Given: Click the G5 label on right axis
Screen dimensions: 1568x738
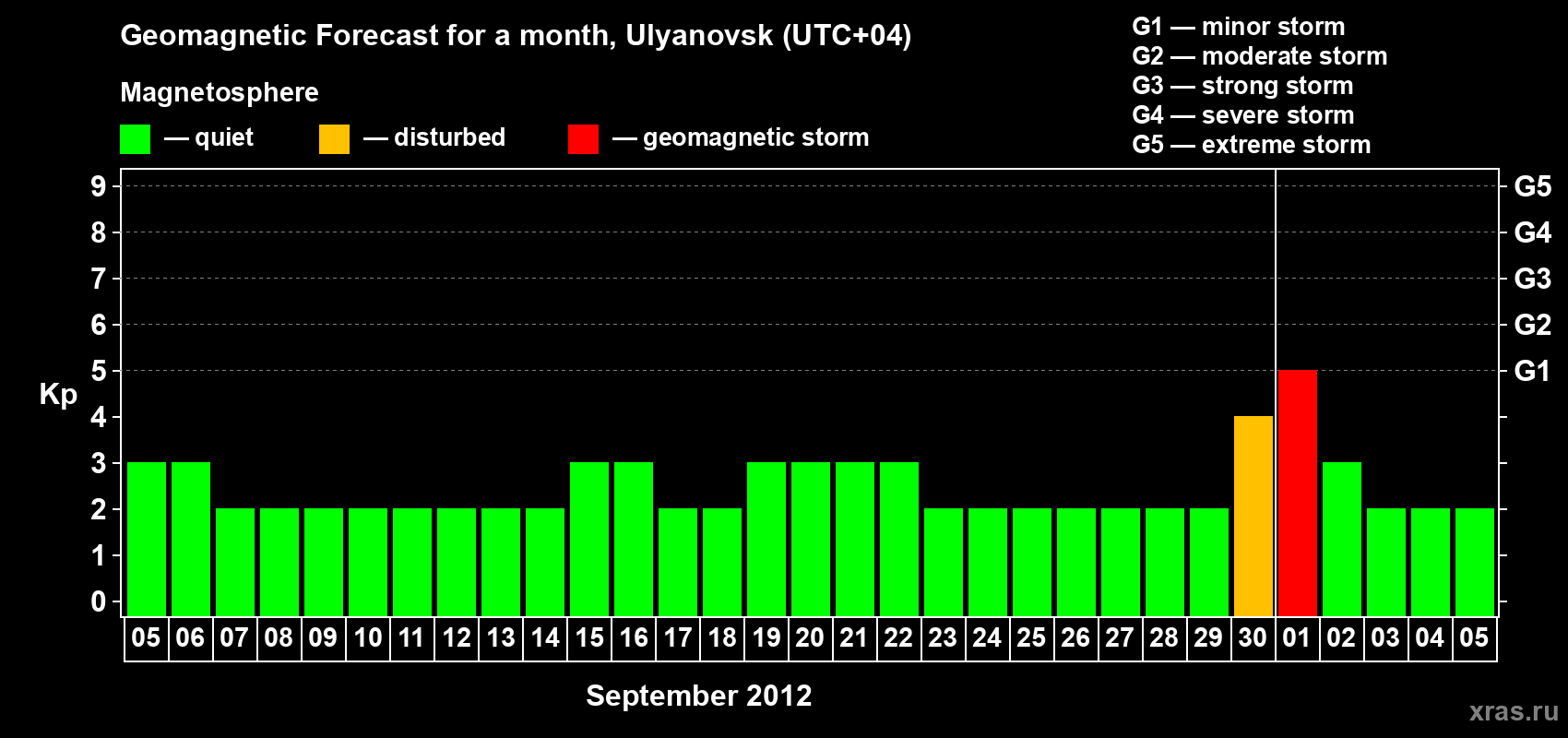Looking at the screenshot, I should pos(1532,186).
